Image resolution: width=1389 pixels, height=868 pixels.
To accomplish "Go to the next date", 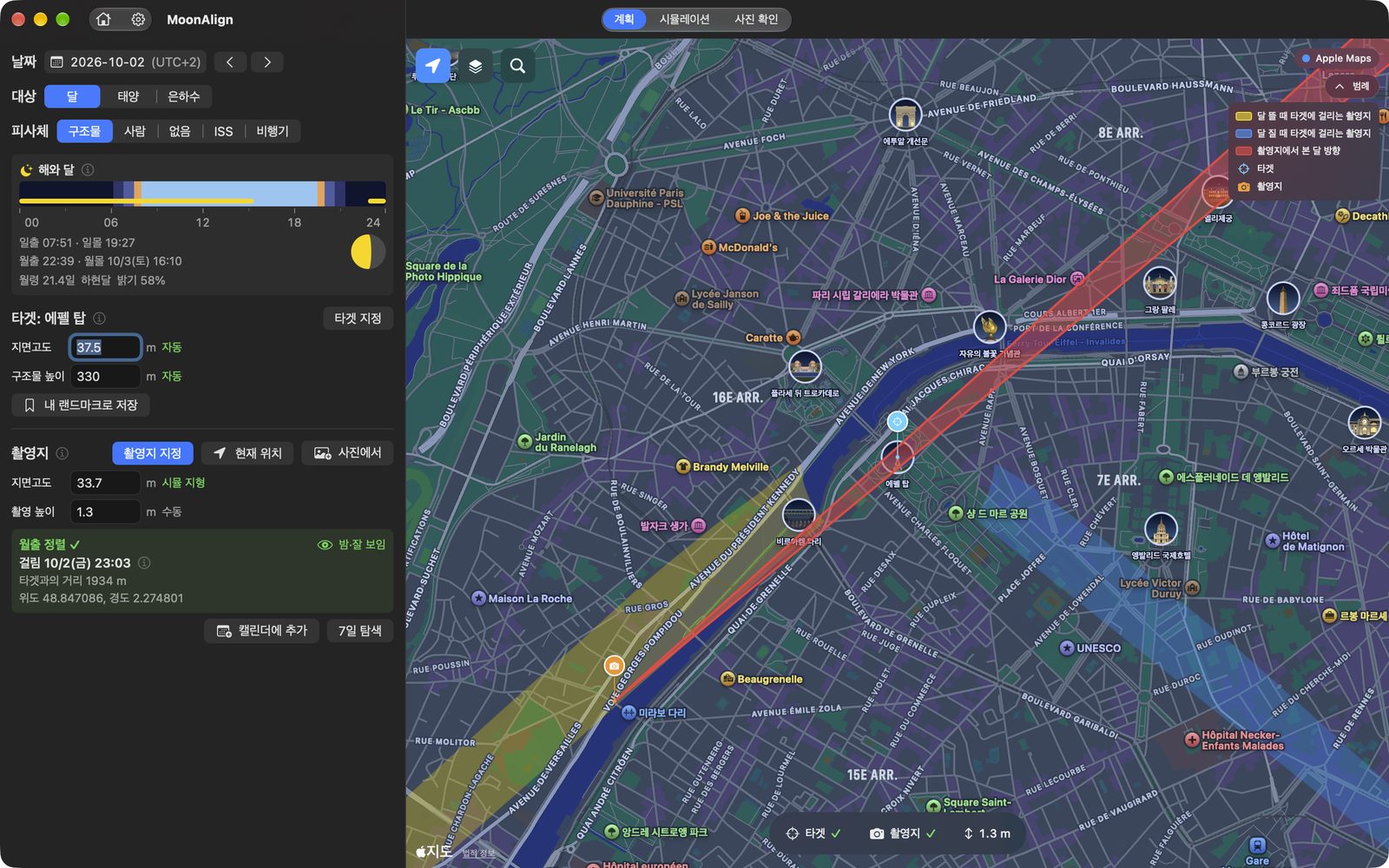I will tap(267, 62).
